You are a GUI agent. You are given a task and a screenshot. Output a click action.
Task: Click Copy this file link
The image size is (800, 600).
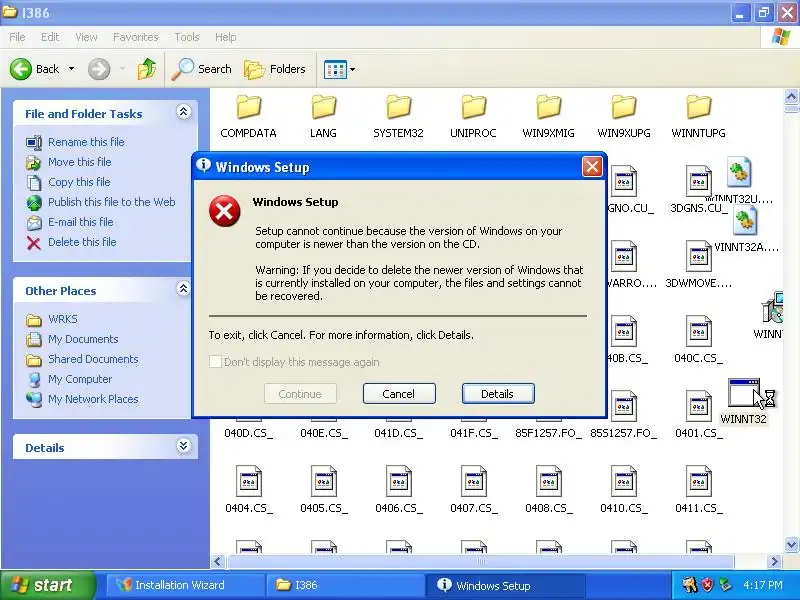coord(79,182)
